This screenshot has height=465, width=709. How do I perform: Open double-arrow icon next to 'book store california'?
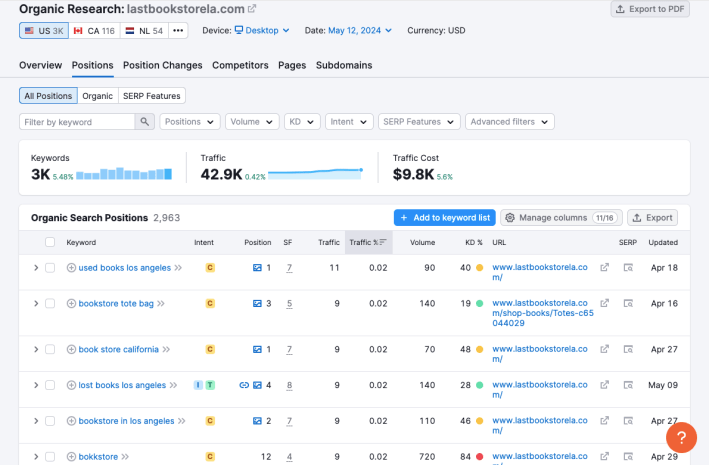[x=166, y=349]
